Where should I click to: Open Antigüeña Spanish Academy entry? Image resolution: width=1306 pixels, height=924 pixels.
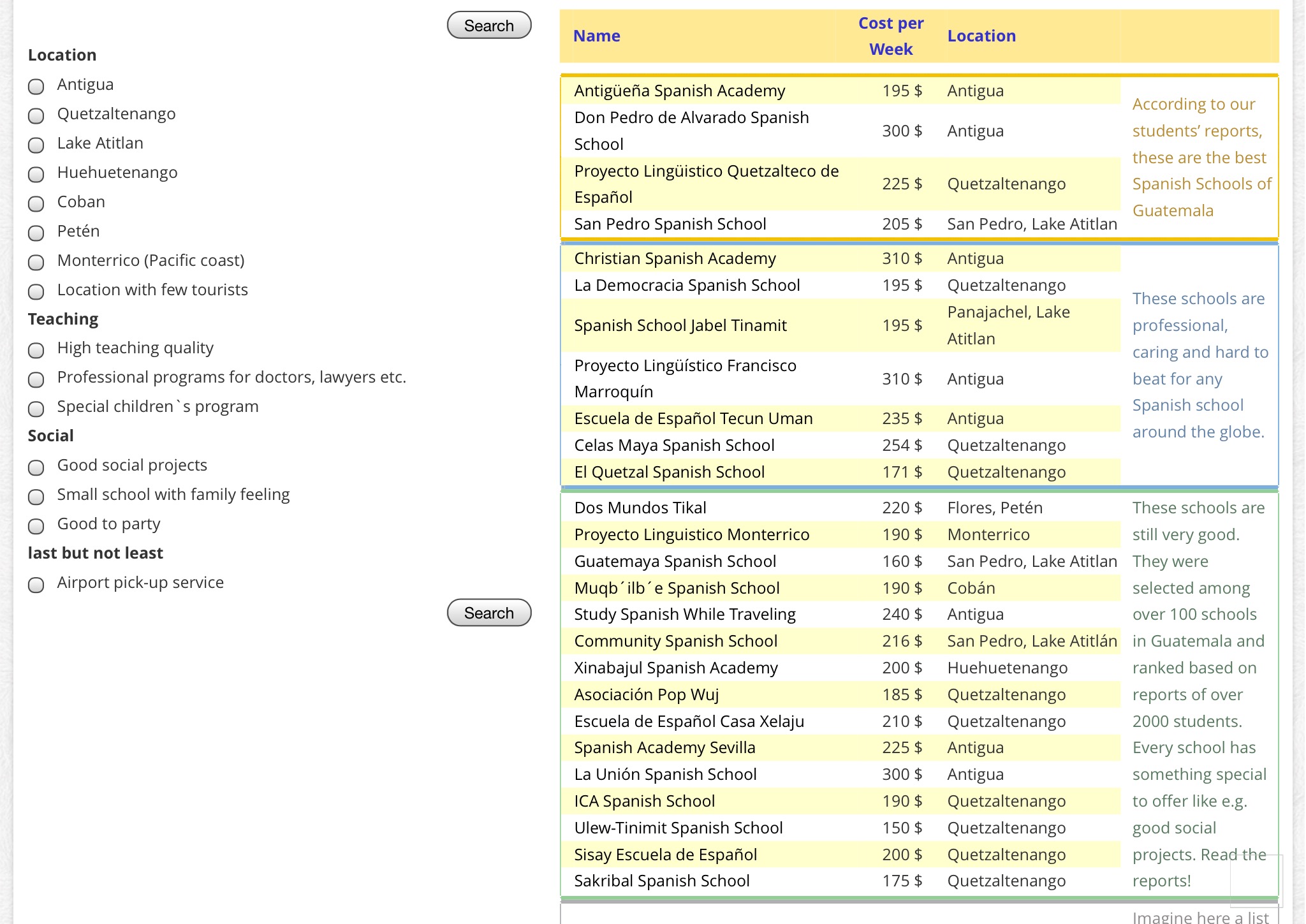[x=679, y=91]
